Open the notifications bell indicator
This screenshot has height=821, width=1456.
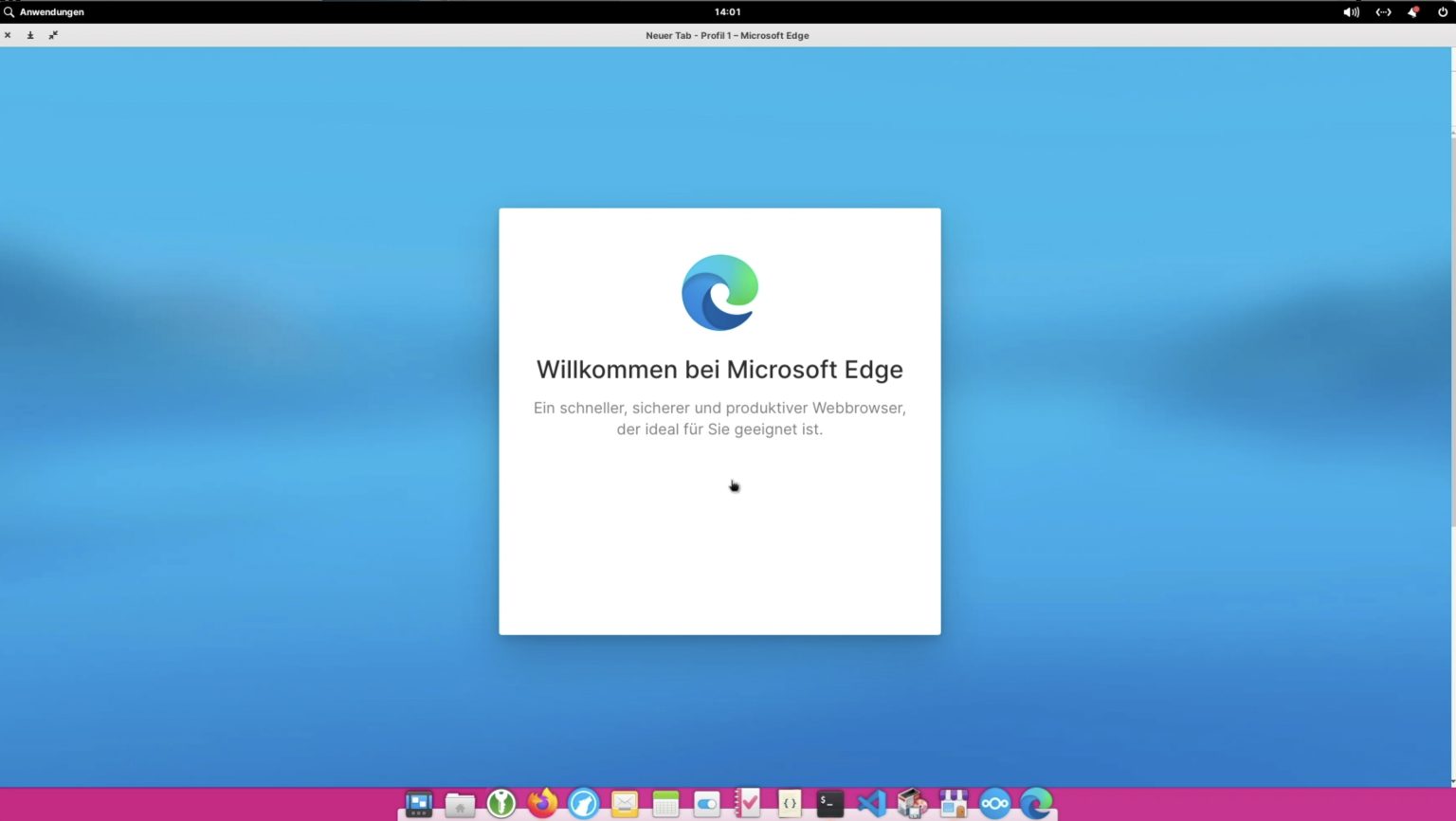pyautogui.click(x=1412, y=12)
